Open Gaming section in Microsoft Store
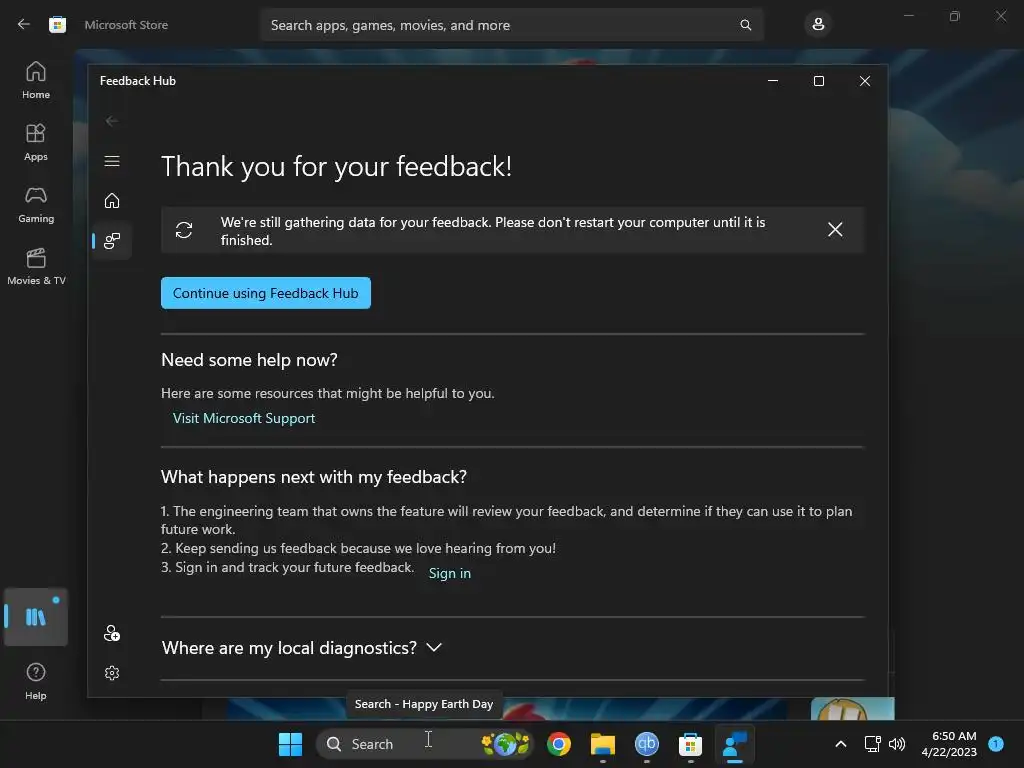The image size is (1024, 768). tap(36, 204)
